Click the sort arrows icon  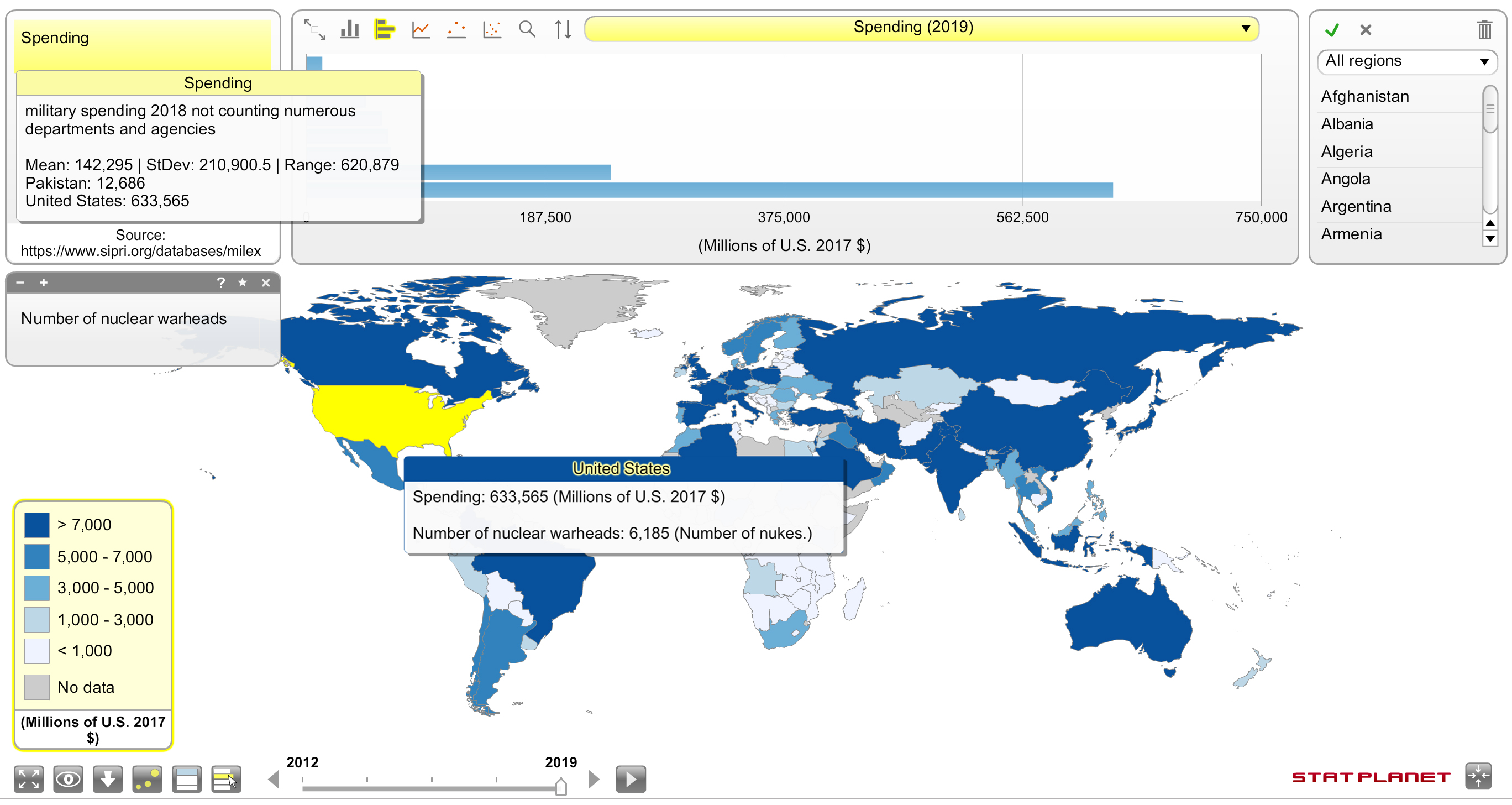pyautogui.click(x=563, y=29)
